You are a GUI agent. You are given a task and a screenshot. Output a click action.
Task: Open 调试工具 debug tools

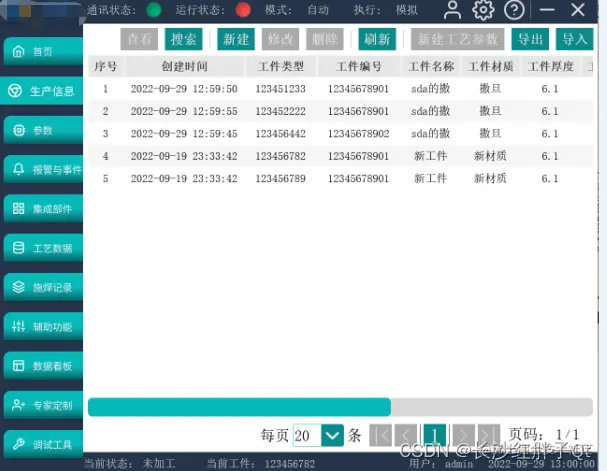point(43,444)
